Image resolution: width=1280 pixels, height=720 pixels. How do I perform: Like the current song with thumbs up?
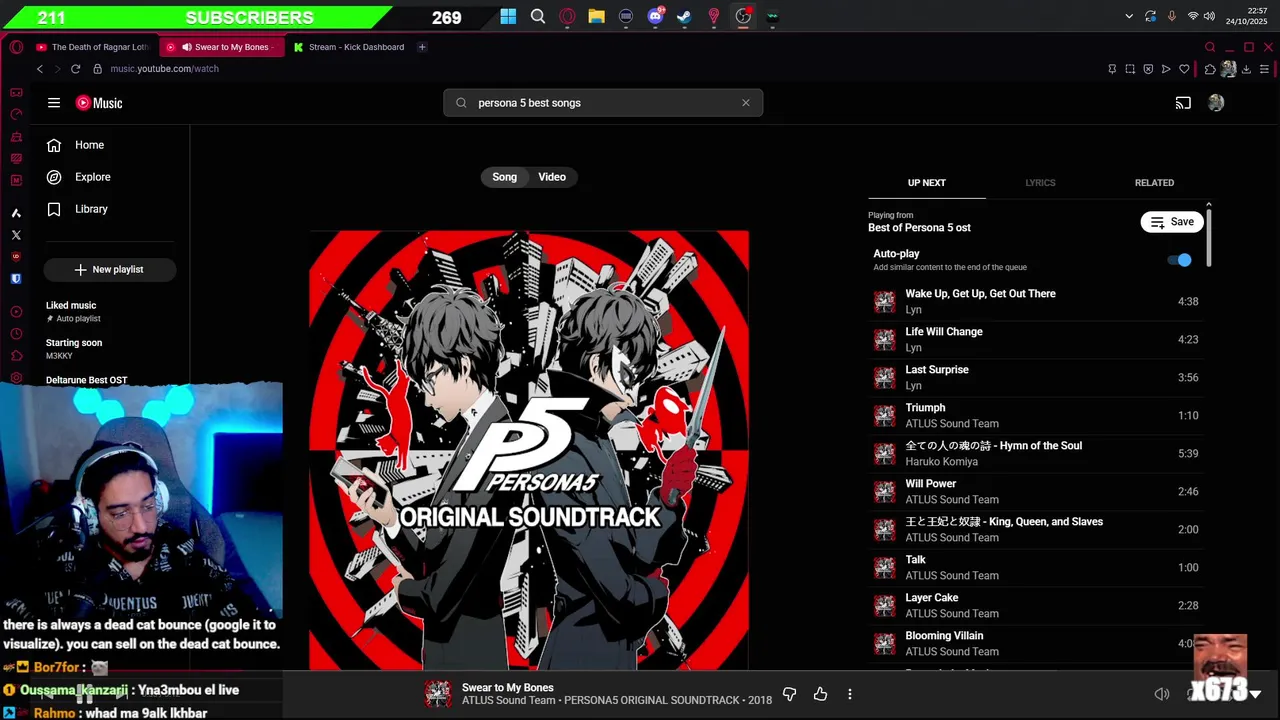[820, 694]
